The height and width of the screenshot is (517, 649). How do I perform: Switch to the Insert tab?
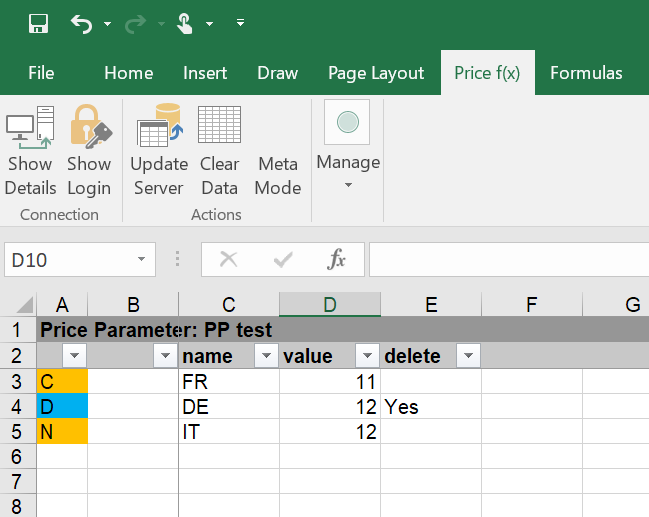click(205, 73)
